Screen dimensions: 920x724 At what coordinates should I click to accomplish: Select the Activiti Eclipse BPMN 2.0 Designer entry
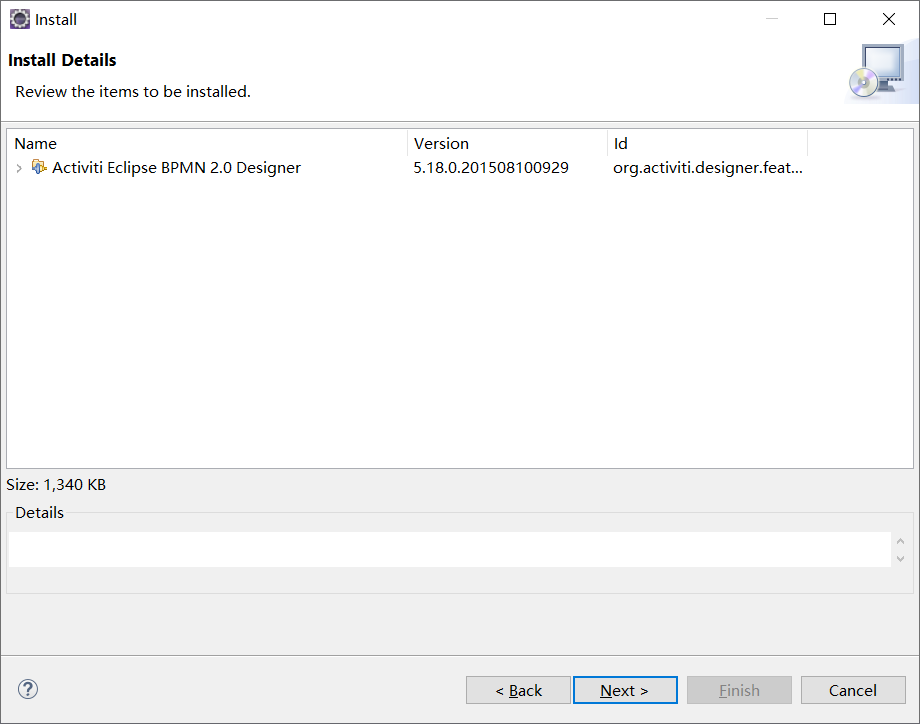coord(176,168)
